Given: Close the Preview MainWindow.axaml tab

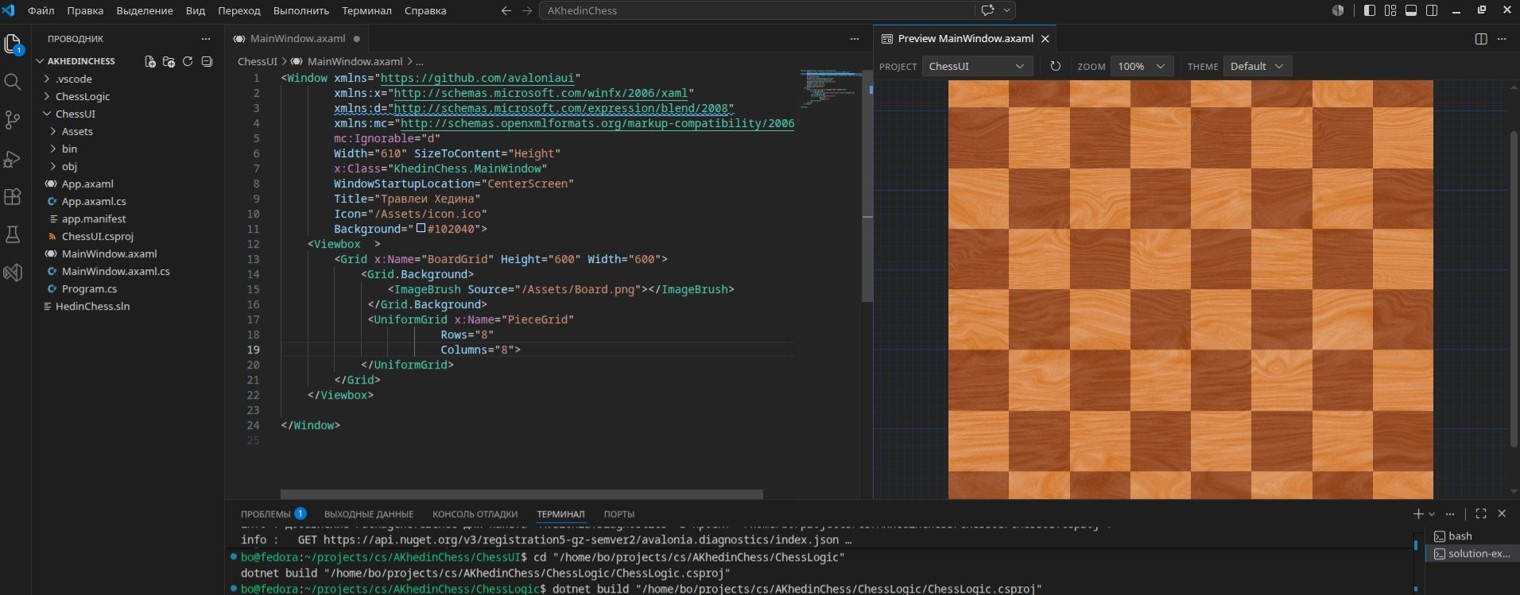Looking at the screenshot, I should [1045, 39].
